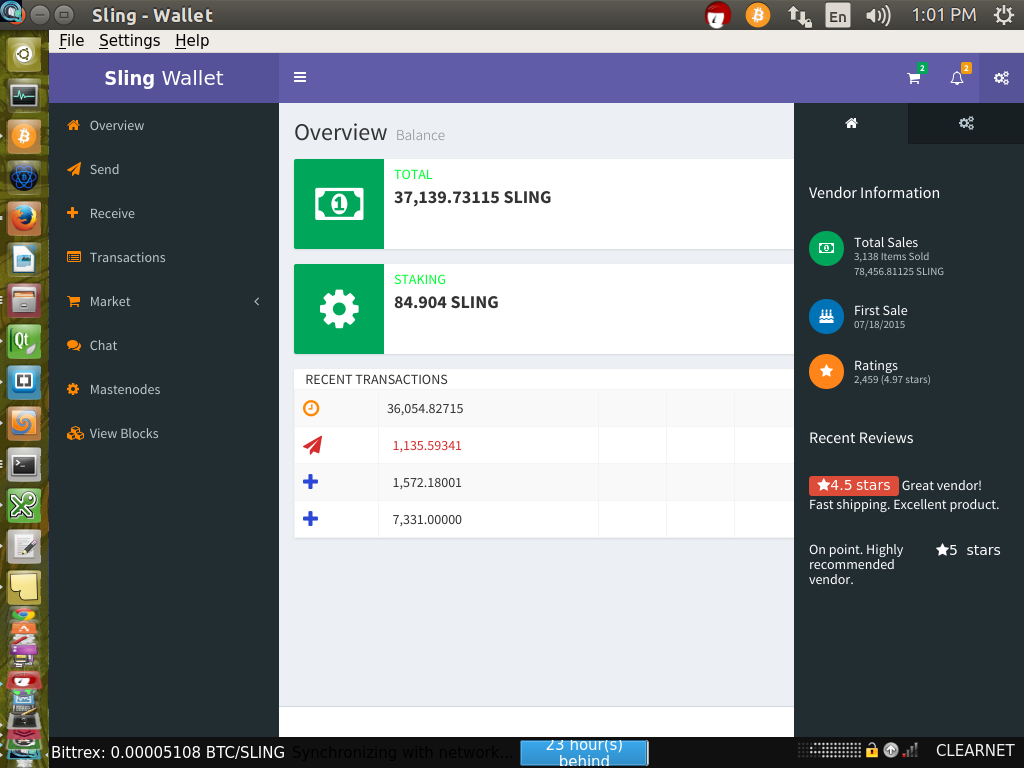Click the 5 stars review rating

(968, 550)
